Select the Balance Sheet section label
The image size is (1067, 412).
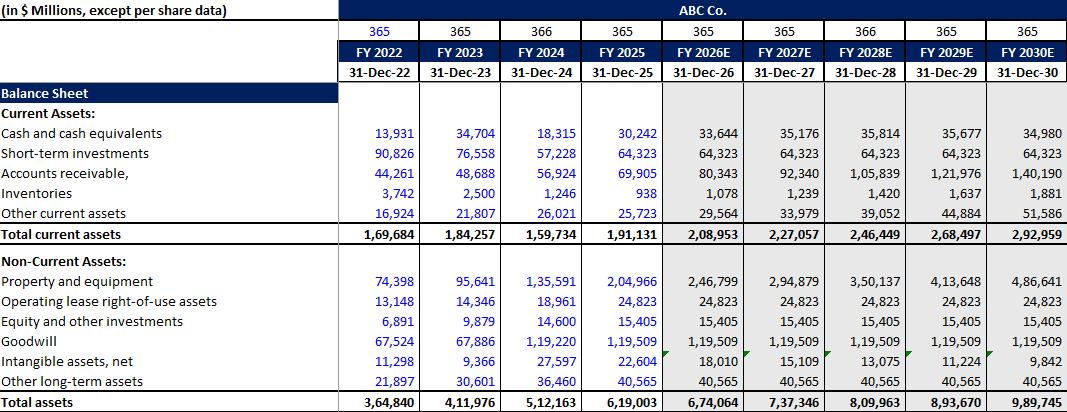point(169,94)
